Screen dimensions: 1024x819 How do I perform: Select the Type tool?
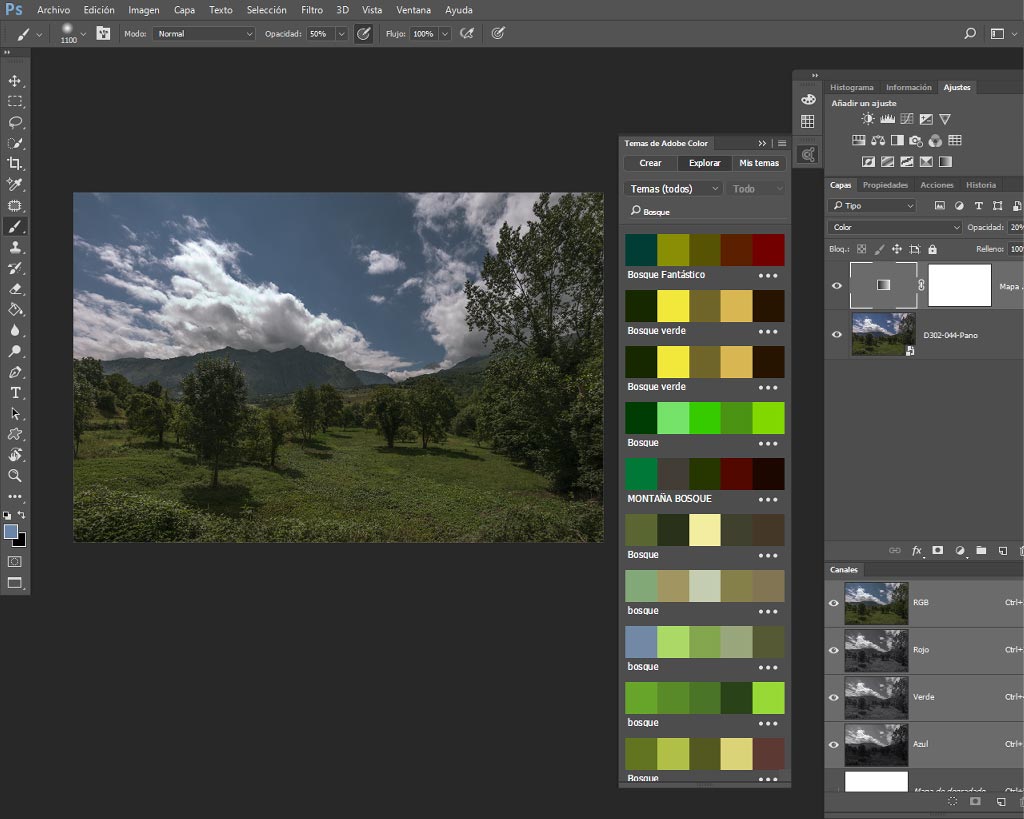point(14,393)
